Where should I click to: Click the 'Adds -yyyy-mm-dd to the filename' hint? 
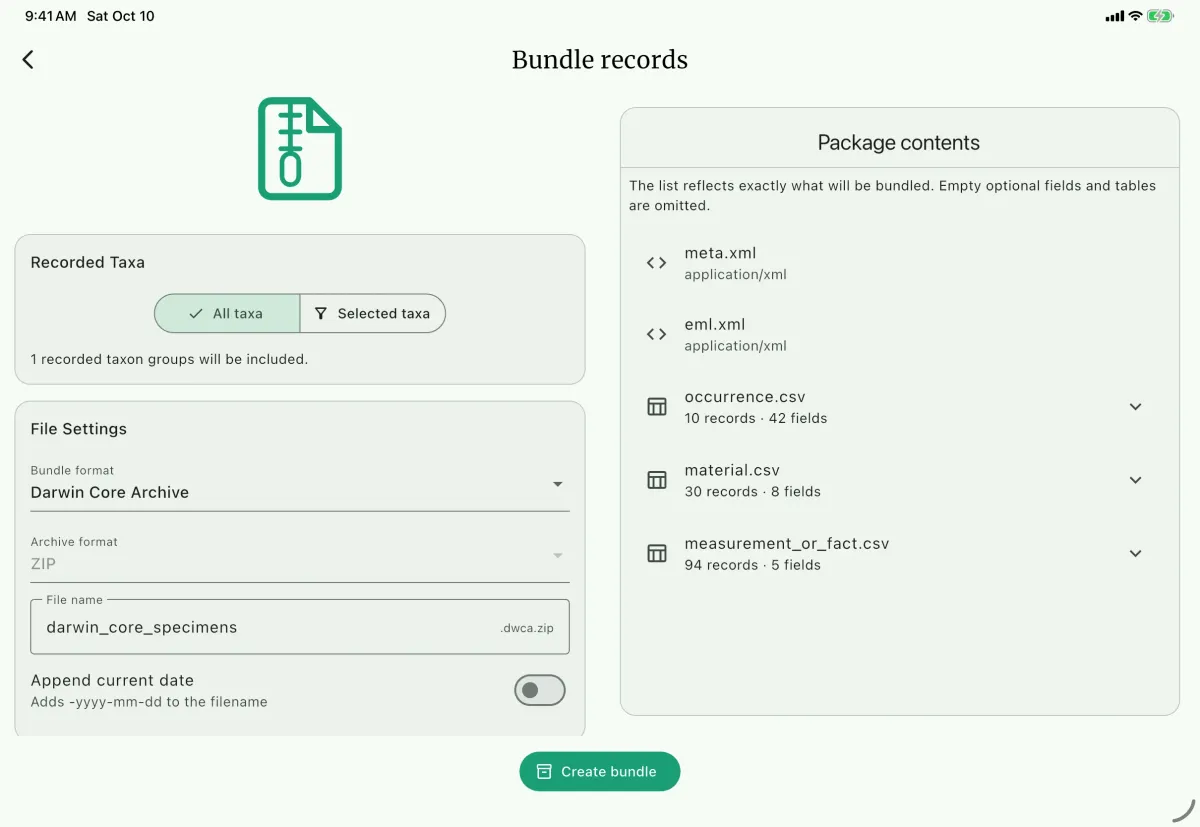click(149, 702)
